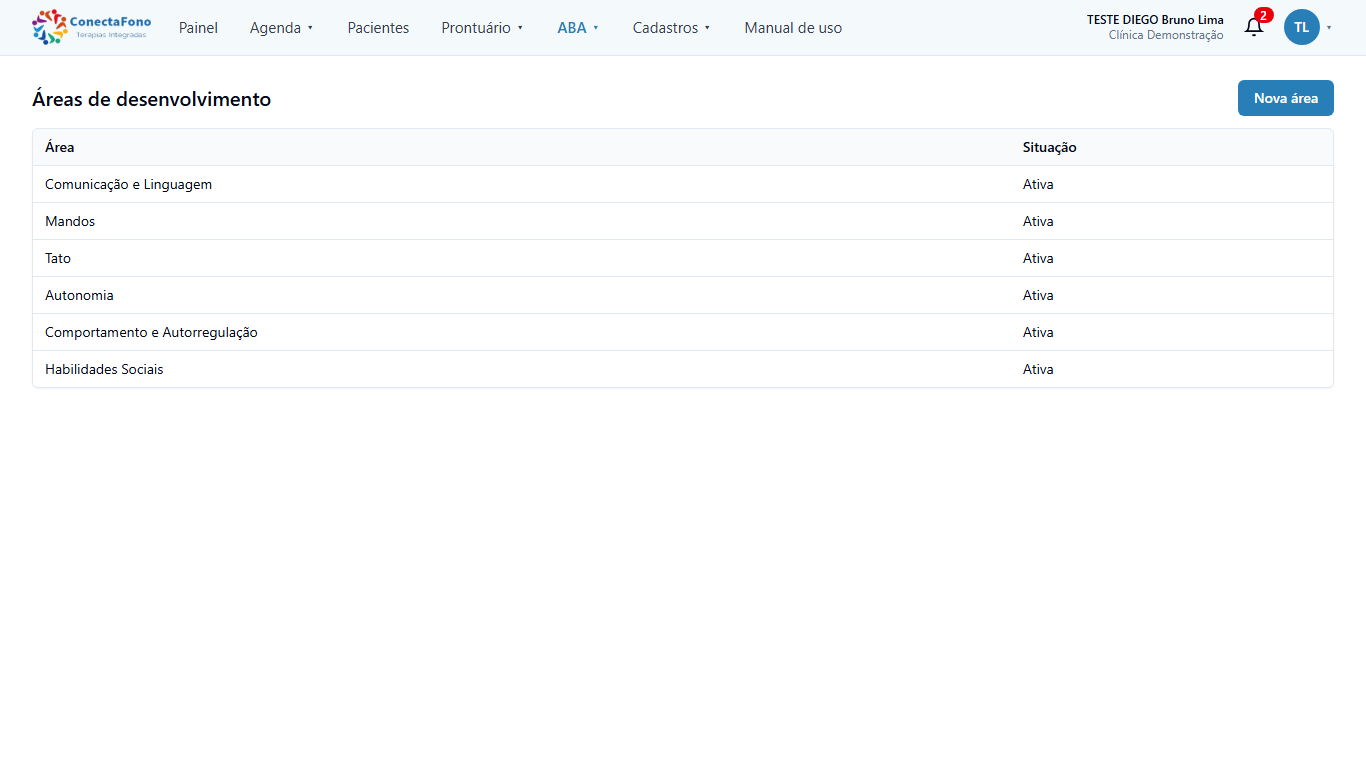
Task: Click Ativa status for Mandos
Action: pos(1038,221)
